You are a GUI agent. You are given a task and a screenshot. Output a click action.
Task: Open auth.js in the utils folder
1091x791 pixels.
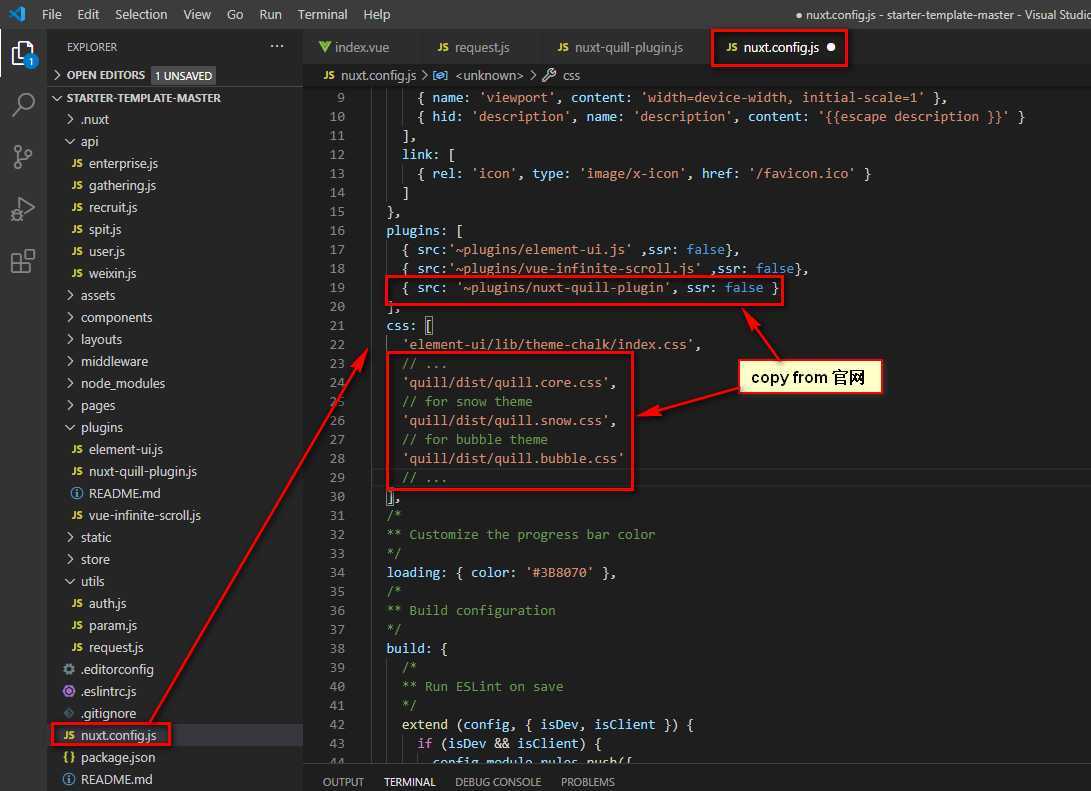(x=108, y=603)
